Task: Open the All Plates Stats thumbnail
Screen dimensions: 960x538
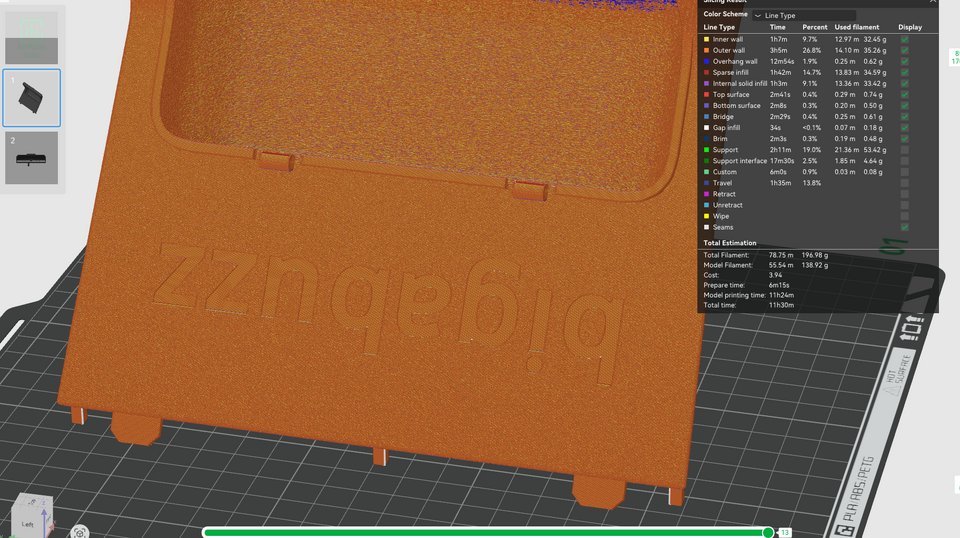Action: point(32,37)
